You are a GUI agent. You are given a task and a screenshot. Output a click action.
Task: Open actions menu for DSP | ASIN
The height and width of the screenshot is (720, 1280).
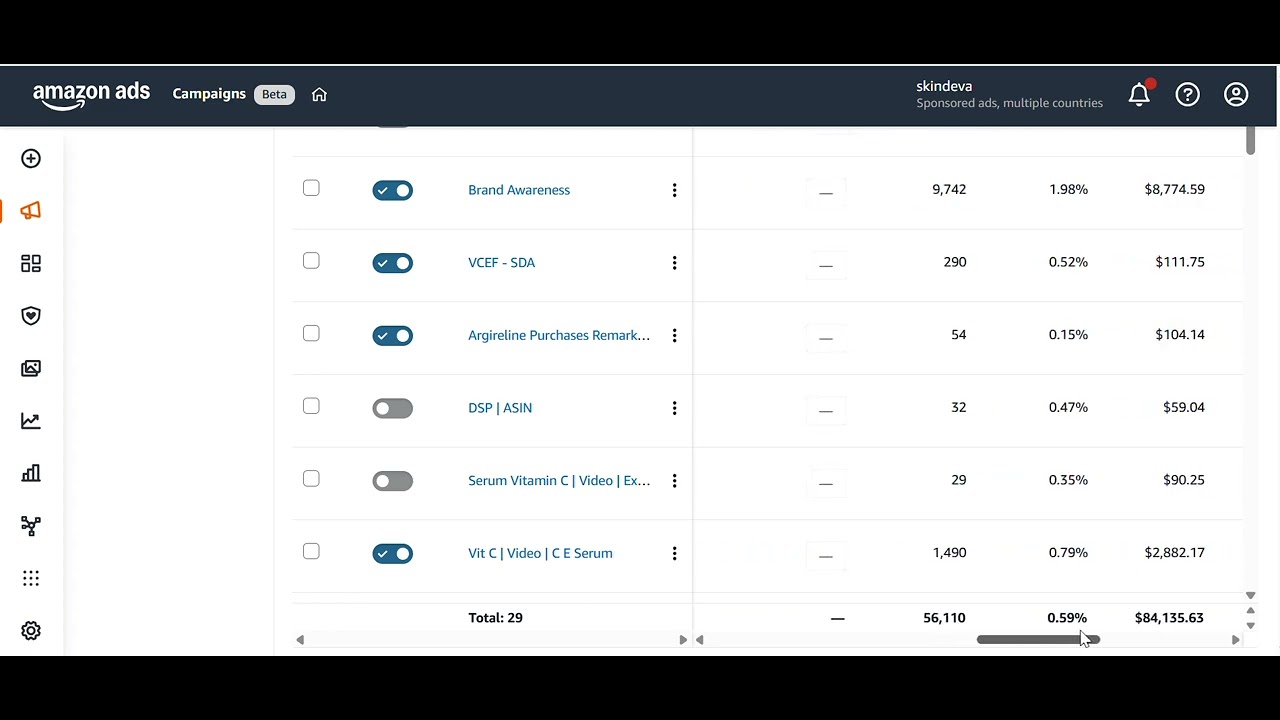[x=674, y=408]
